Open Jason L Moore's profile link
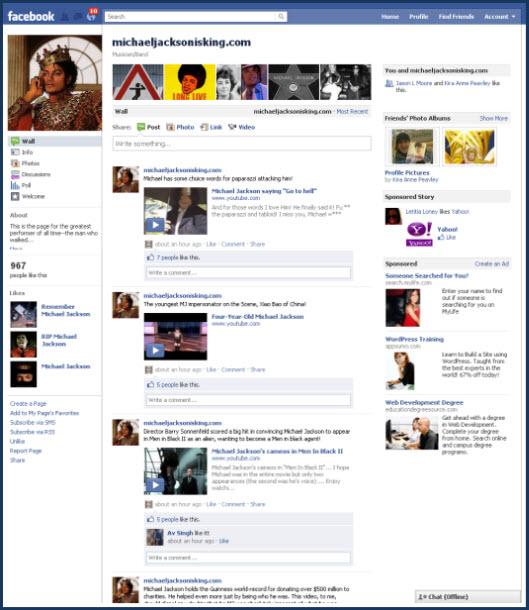The width and height of the screenshot is (529, 610). (x=414, y=83)
